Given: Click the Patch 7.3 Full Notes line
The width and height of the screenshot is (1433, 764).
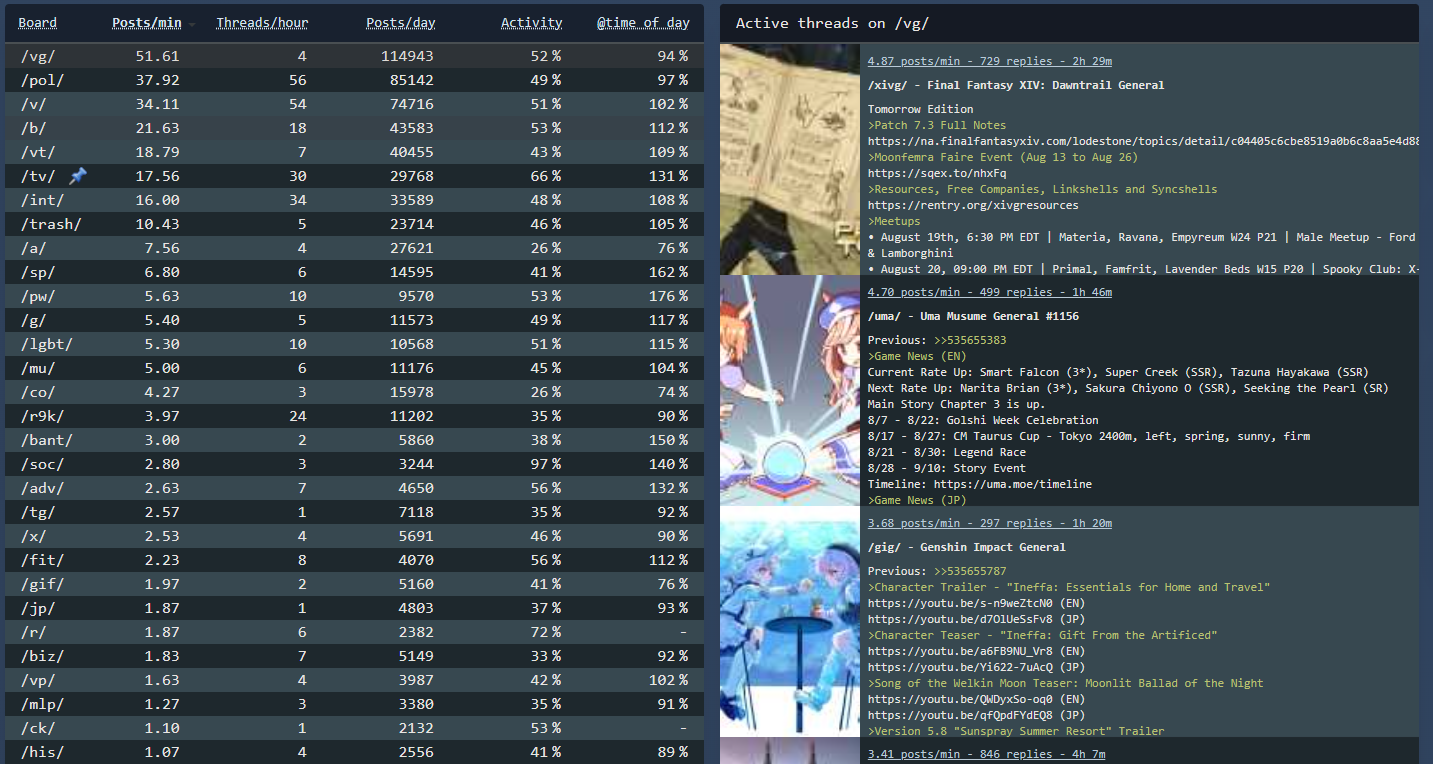Looking at the screenshot, I should (937, 125).
